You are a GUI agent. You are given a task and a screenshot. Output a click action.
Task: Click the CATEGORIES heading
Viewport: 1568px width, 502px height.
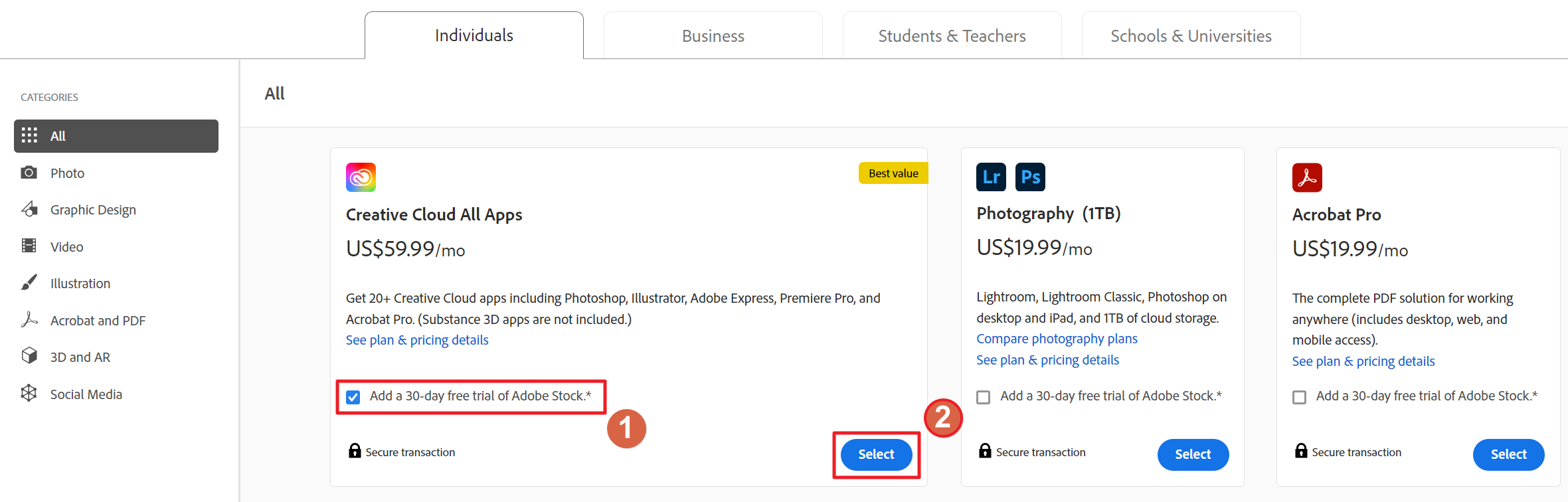click(49, 97)
